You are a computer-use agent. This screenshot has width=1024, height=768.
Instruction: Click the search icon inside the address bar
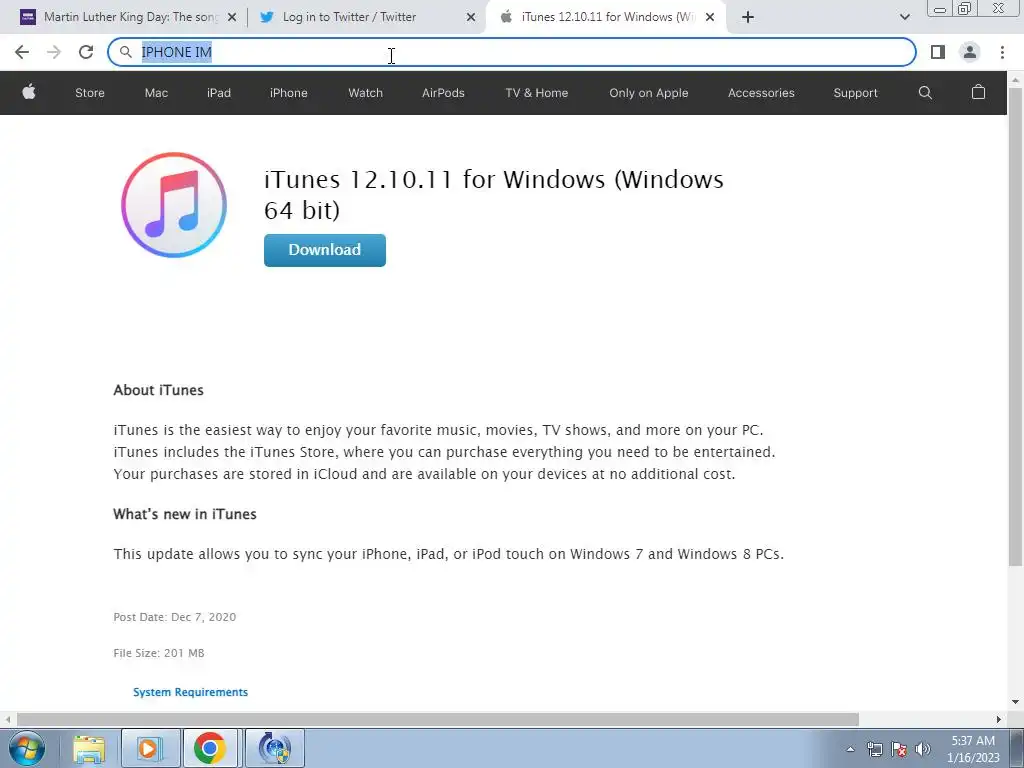(125, 52)
